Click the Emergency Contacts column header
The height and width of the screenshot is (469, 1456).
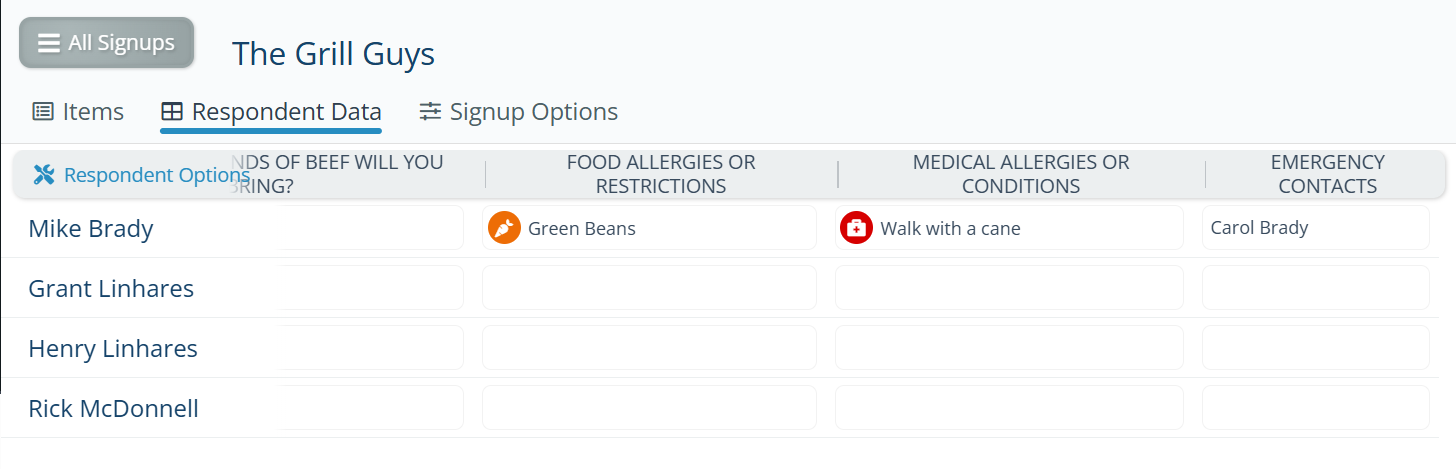point(1327,174)
